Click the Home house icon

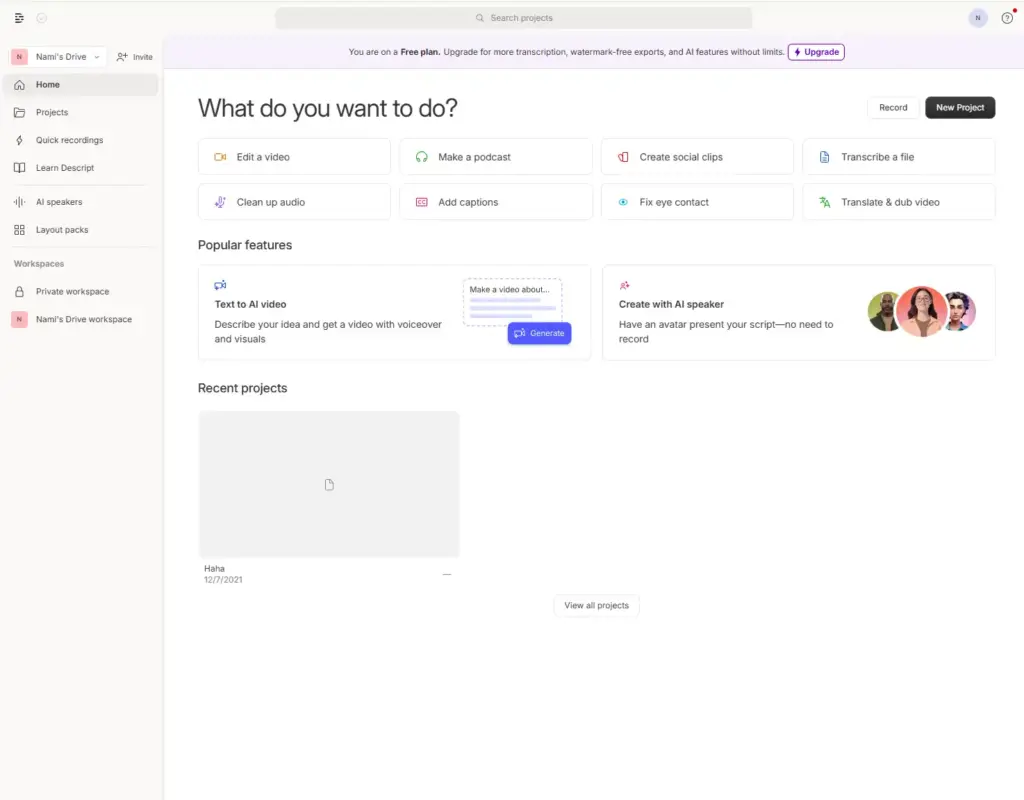pyautogui.click(x=20, y=85)
